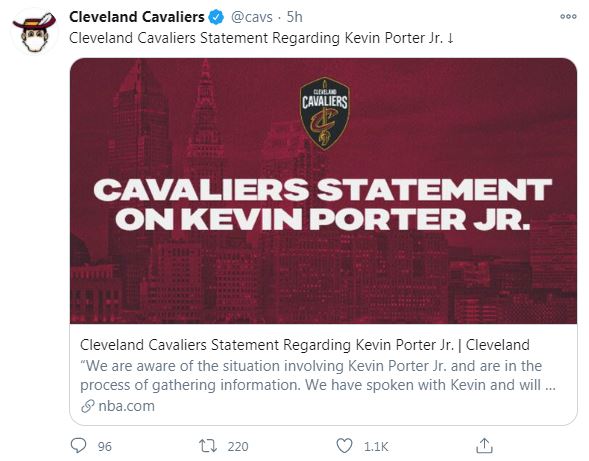The width and height of the screenshot is (589, 461).
Task: Click the card headline about Kevin Porter Jr.
Action: pos(305,345)
